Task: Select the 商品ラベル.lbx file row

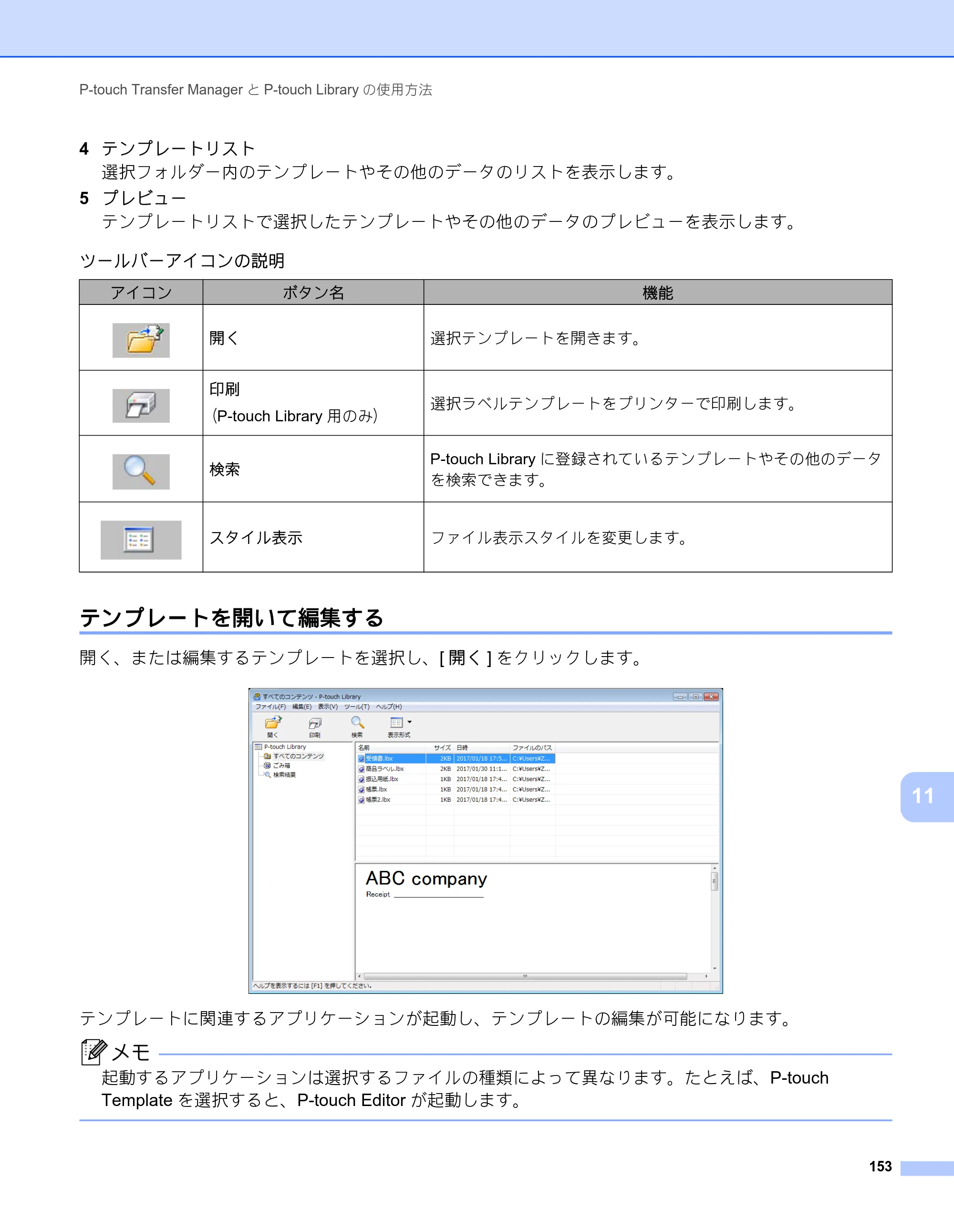Action: [x=456, y=769]
